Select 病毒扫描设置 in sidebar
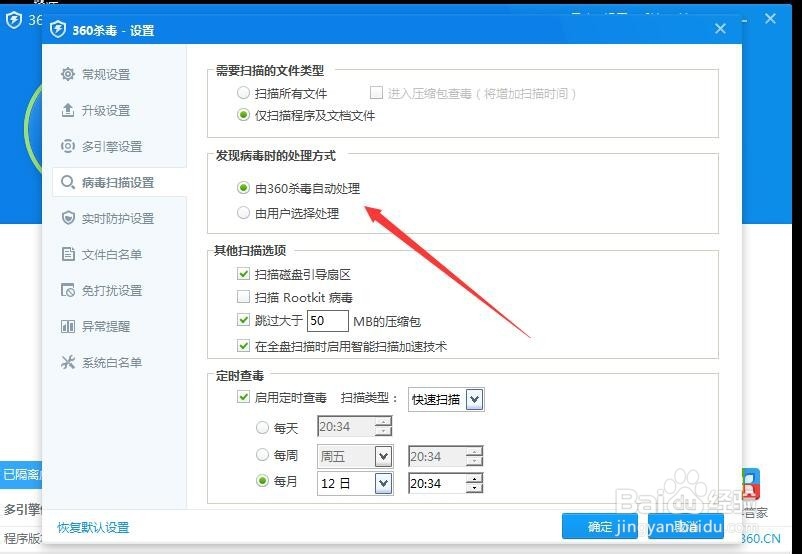The width and height of the screenshot is (802, 554). click(x=118, y=183)
